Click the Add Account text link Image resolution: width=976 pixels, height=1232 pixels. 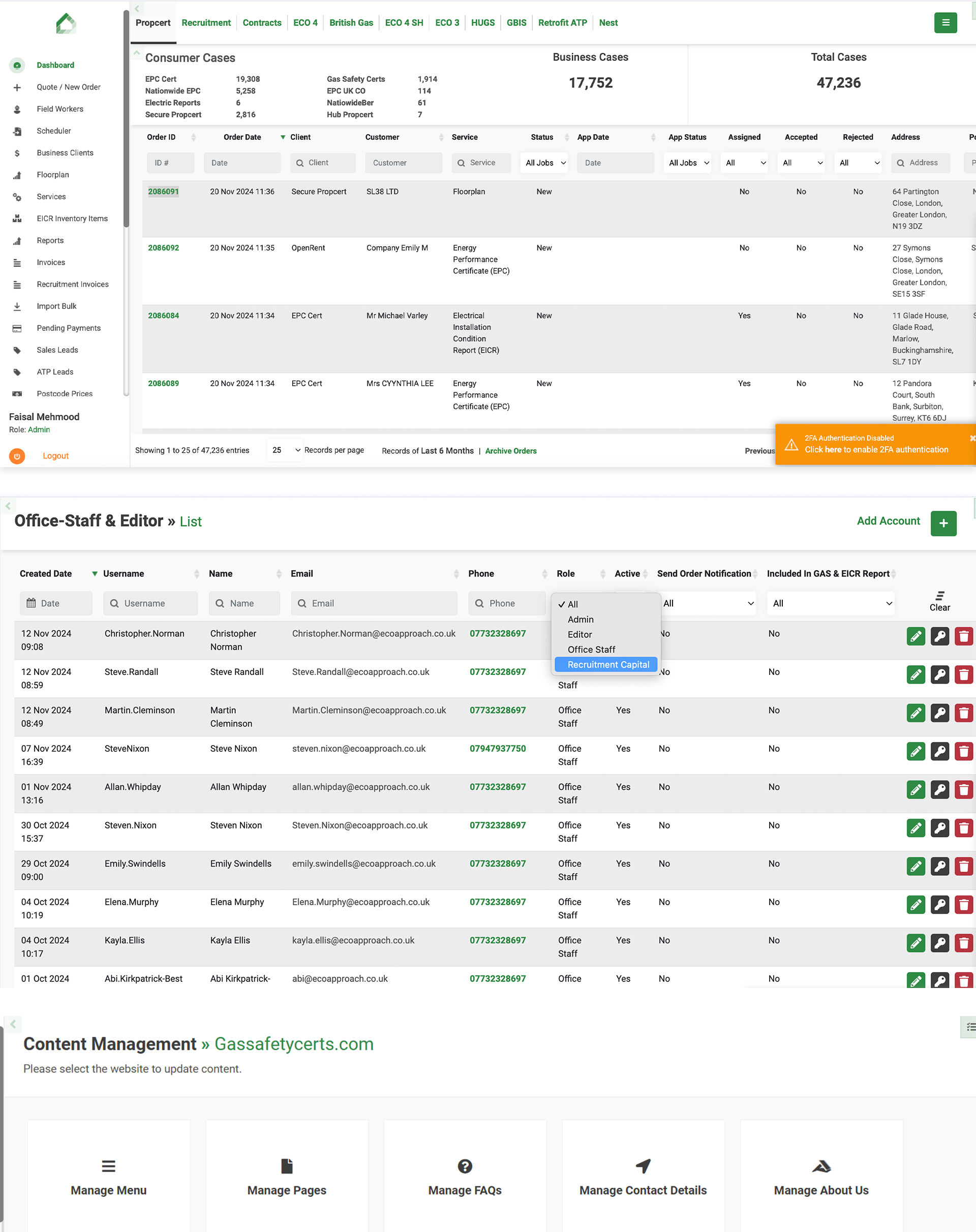click(x=888, y=521)
